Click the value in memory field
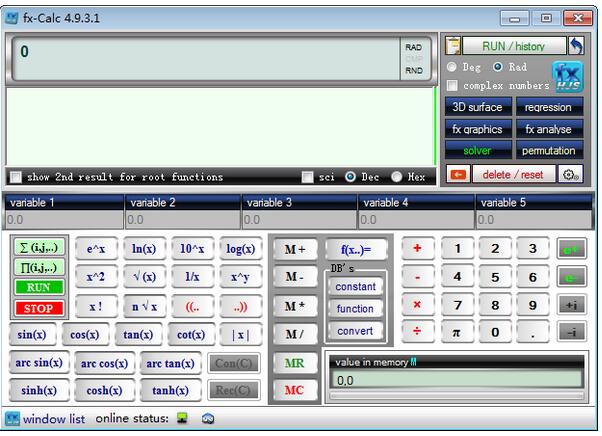This screenshot has height=436, width=602. (x=456, y=380)
